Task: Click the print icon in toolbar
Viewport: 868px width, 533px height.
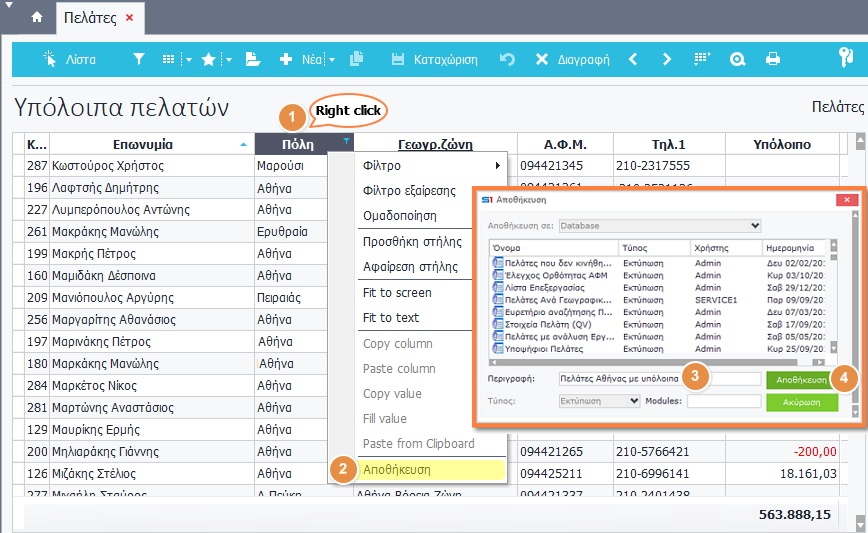Action: point(773,60)
